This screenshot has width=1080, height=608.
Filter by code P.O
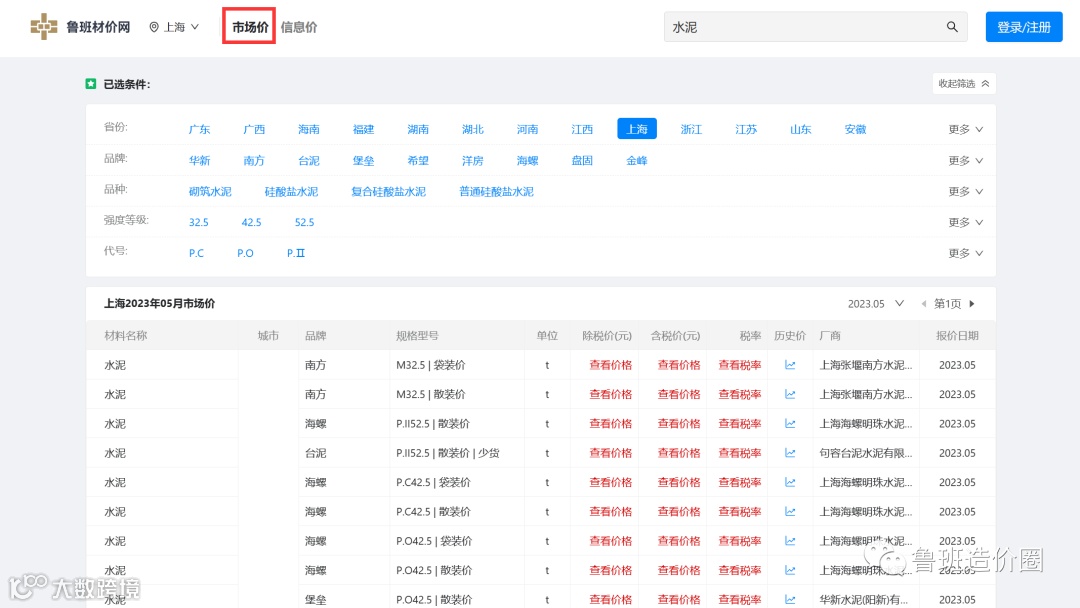245,253
